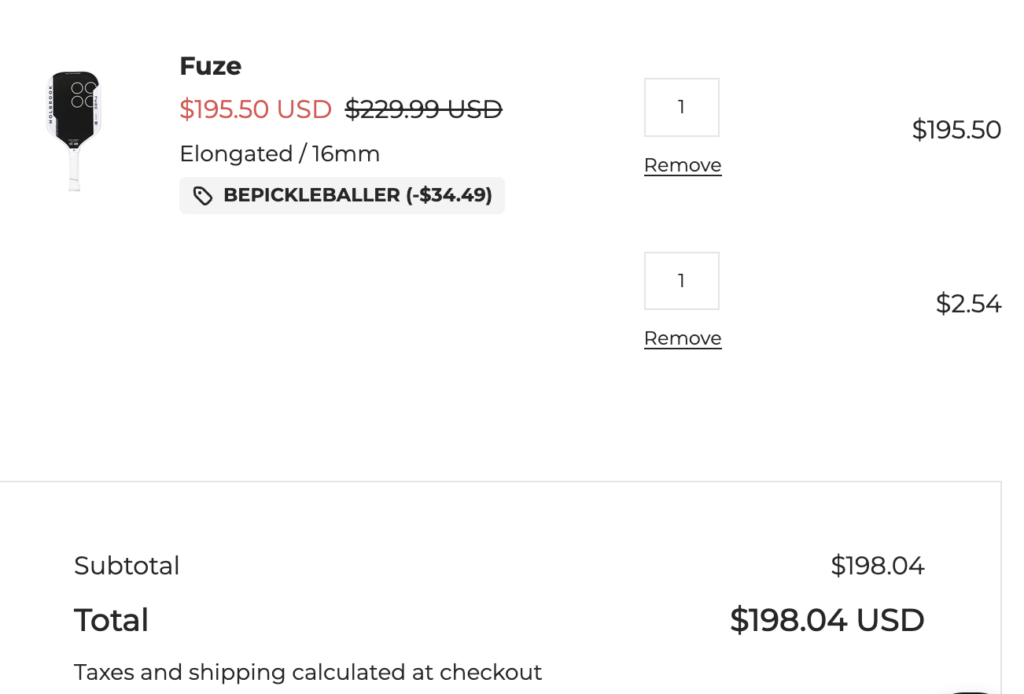Click the $198.04 subtotal amount
Image resolution: width=1024 pixels, height=694 pixels.
(877, 566)
